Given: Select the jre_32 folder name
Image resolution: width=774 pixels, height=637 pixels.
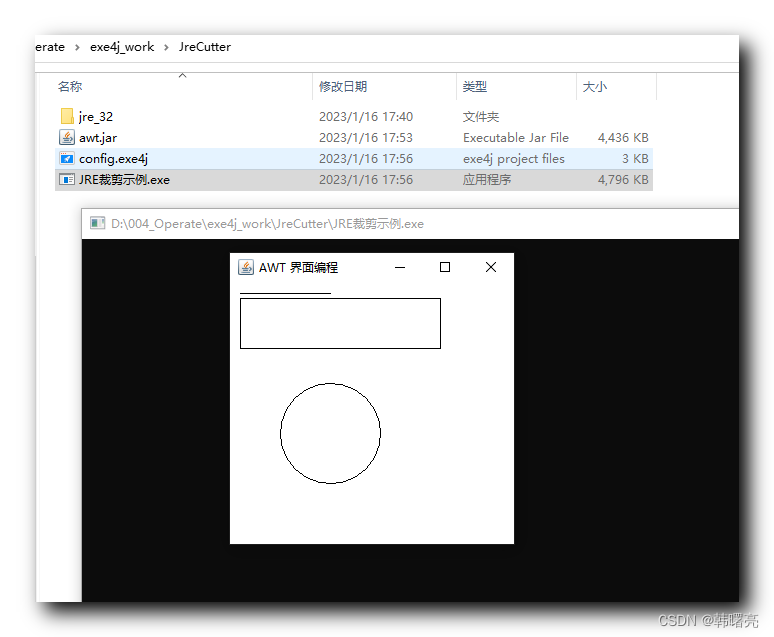Looking at the screenshot, I should click(x=96, y=117).
